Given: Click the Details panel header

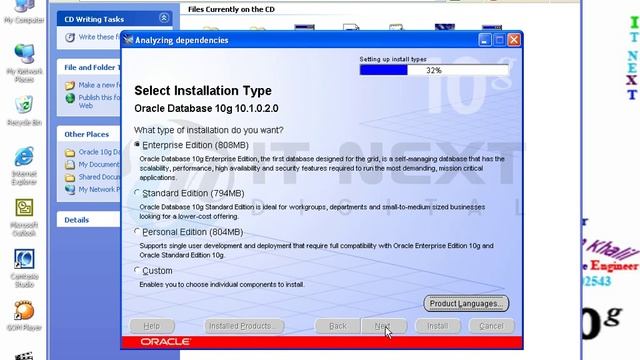Looking at the screenshot, I should click(x=88, y=220).
